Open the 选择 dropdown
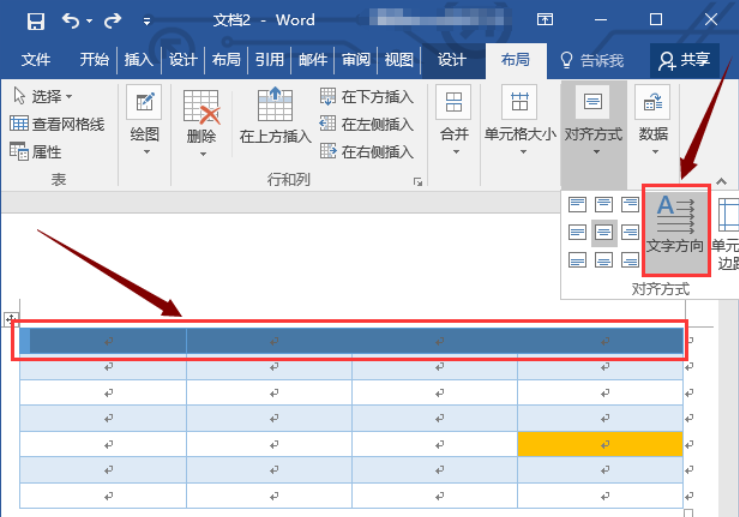Image resolution: width=739 pixels, height=517 pixels. [43, 97]
